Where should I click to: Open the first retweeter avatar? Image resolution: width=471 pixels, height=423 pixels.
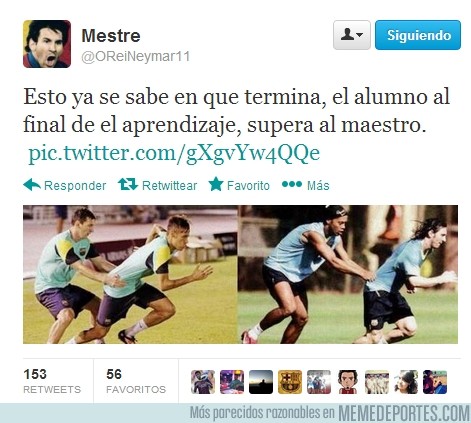click(x=203, y=382)
